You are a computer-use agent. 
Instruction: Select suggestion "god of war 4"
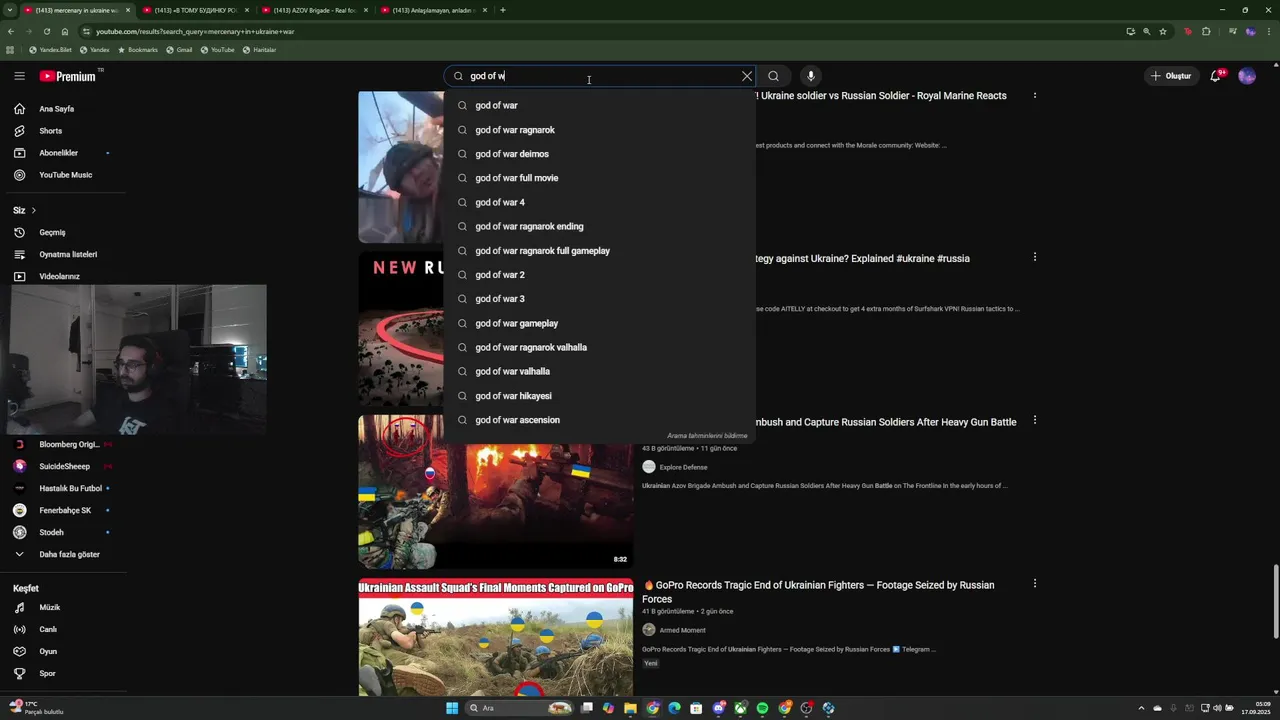pyautogui.click(x=600, y=202)
